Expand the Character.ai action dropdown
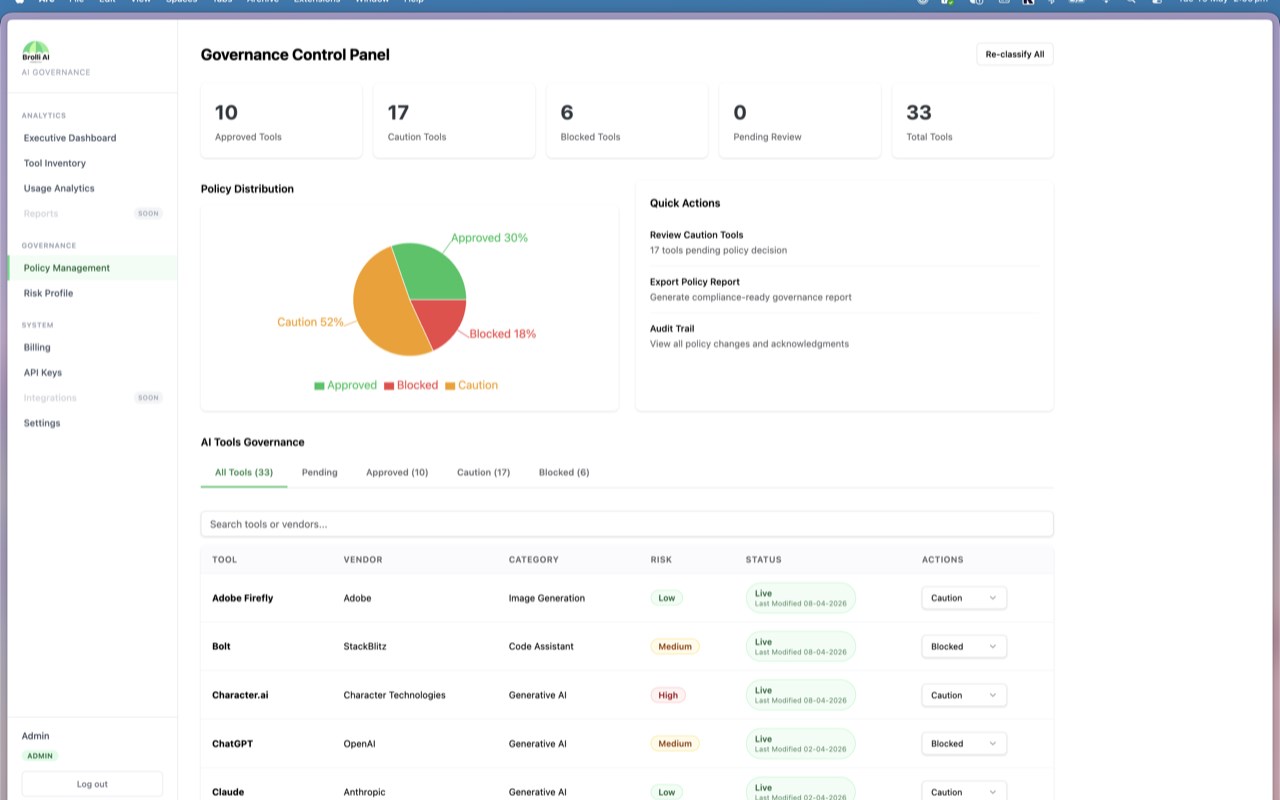The image size is (1280, 800). [964, 695]
